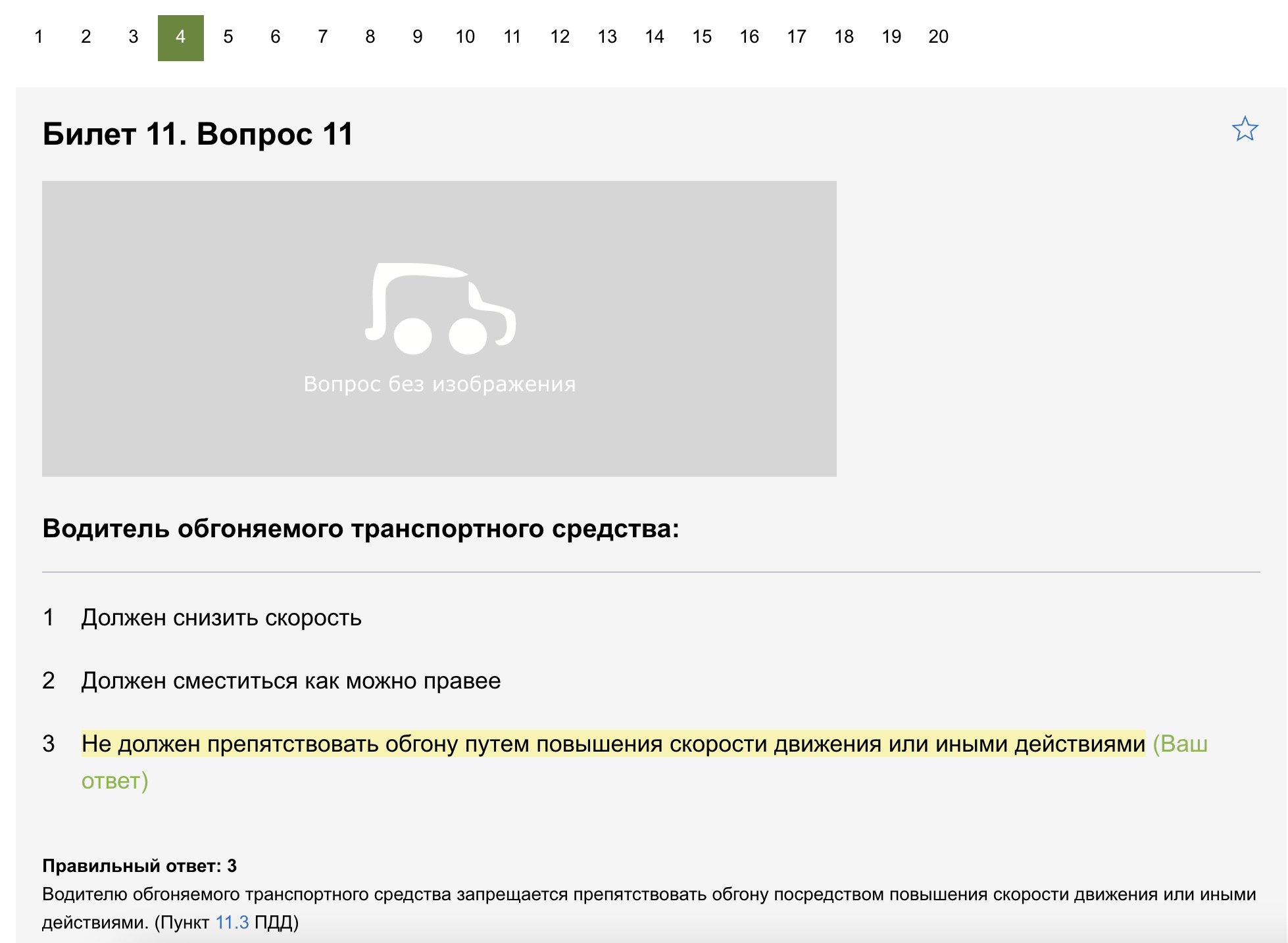Open question 3 in the pagination bar
Screen dimensions: 1288x943
coord(134,37)
